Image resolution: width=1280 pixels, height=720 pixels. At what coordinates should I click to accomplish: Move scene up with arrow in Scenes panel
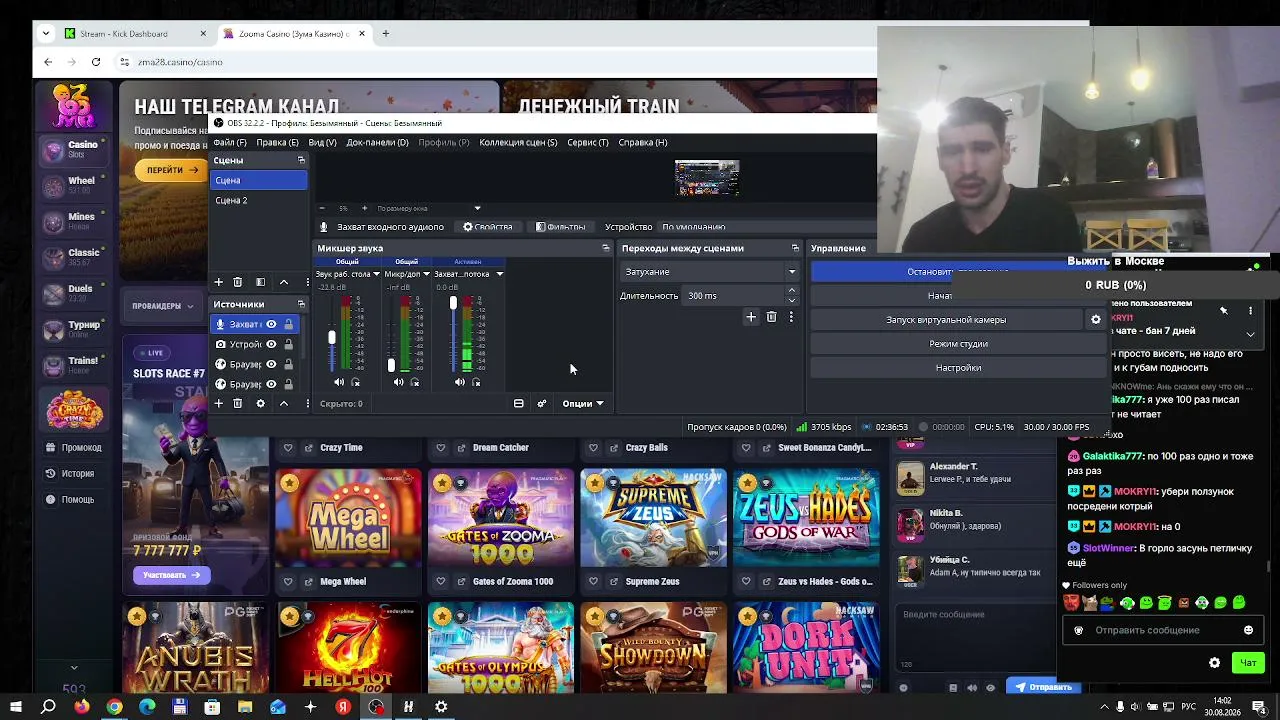click(284, 282)
